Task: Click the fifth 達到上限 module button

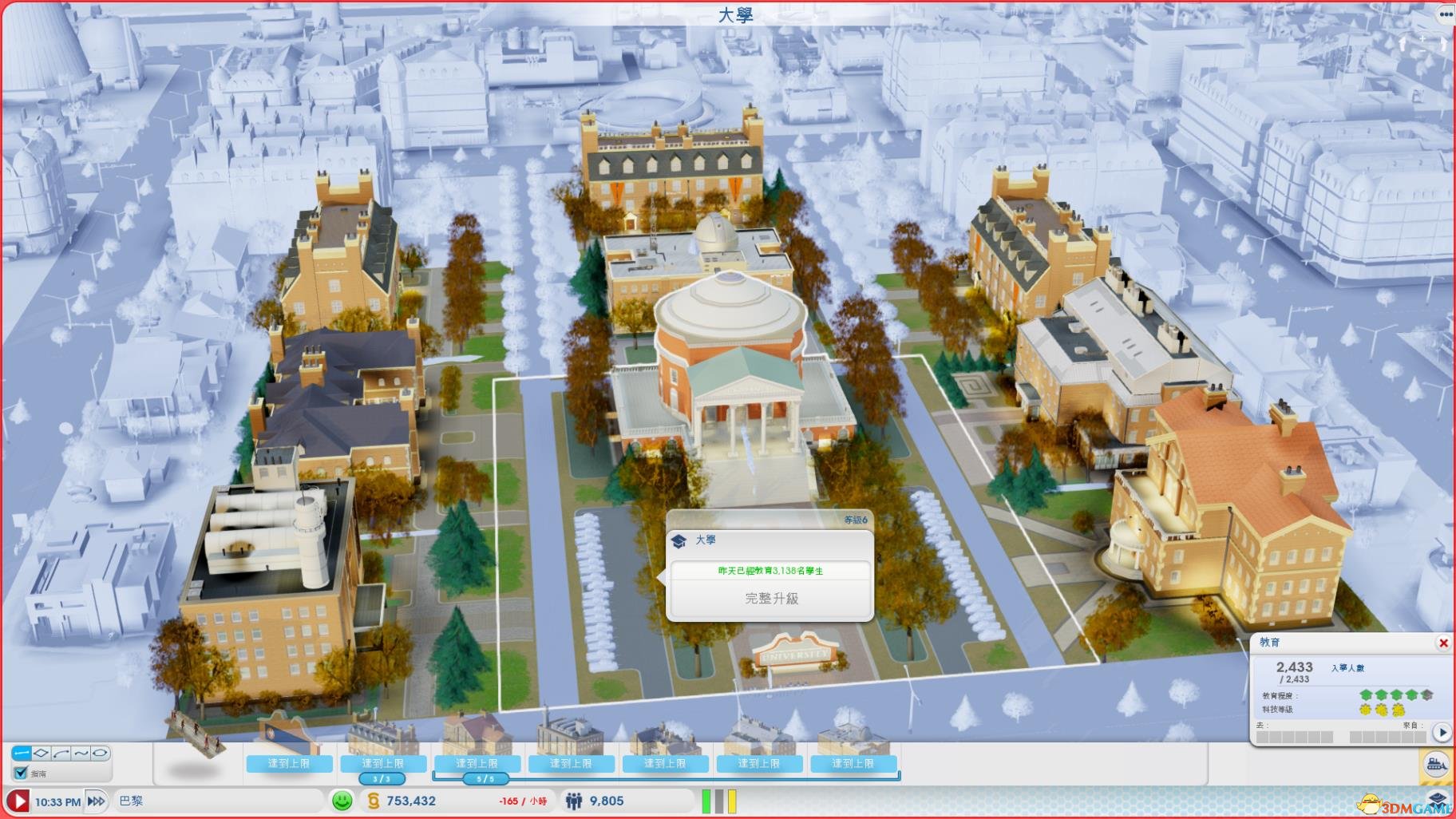Action: pyautogui.click(x=665, y=763)
